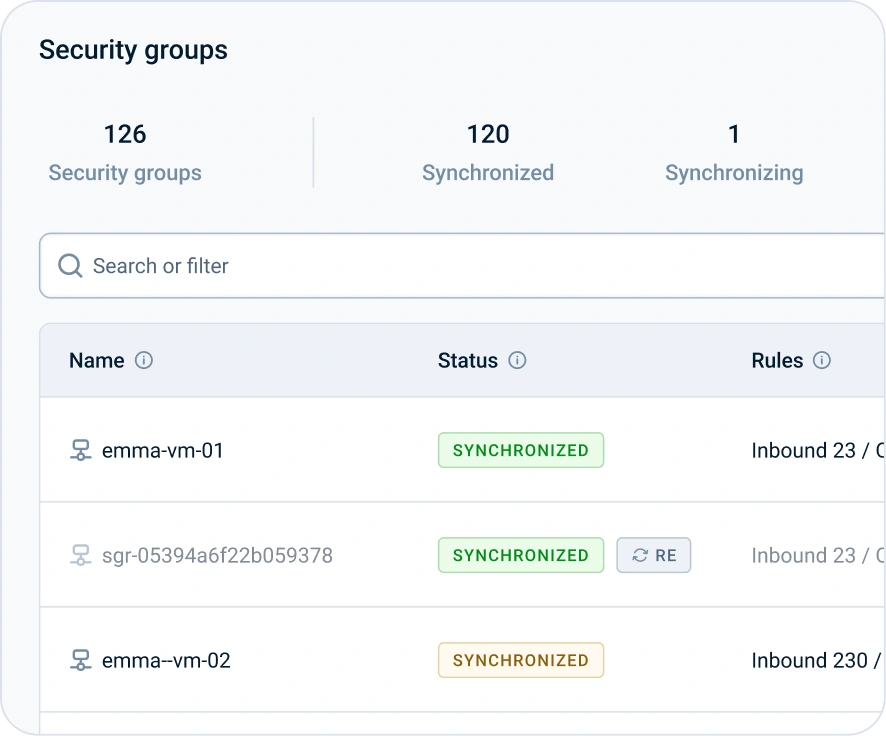Screen dimensions: 886x736
Task: Click the network icon beside emma-vm-01
Action: point(80,450)
